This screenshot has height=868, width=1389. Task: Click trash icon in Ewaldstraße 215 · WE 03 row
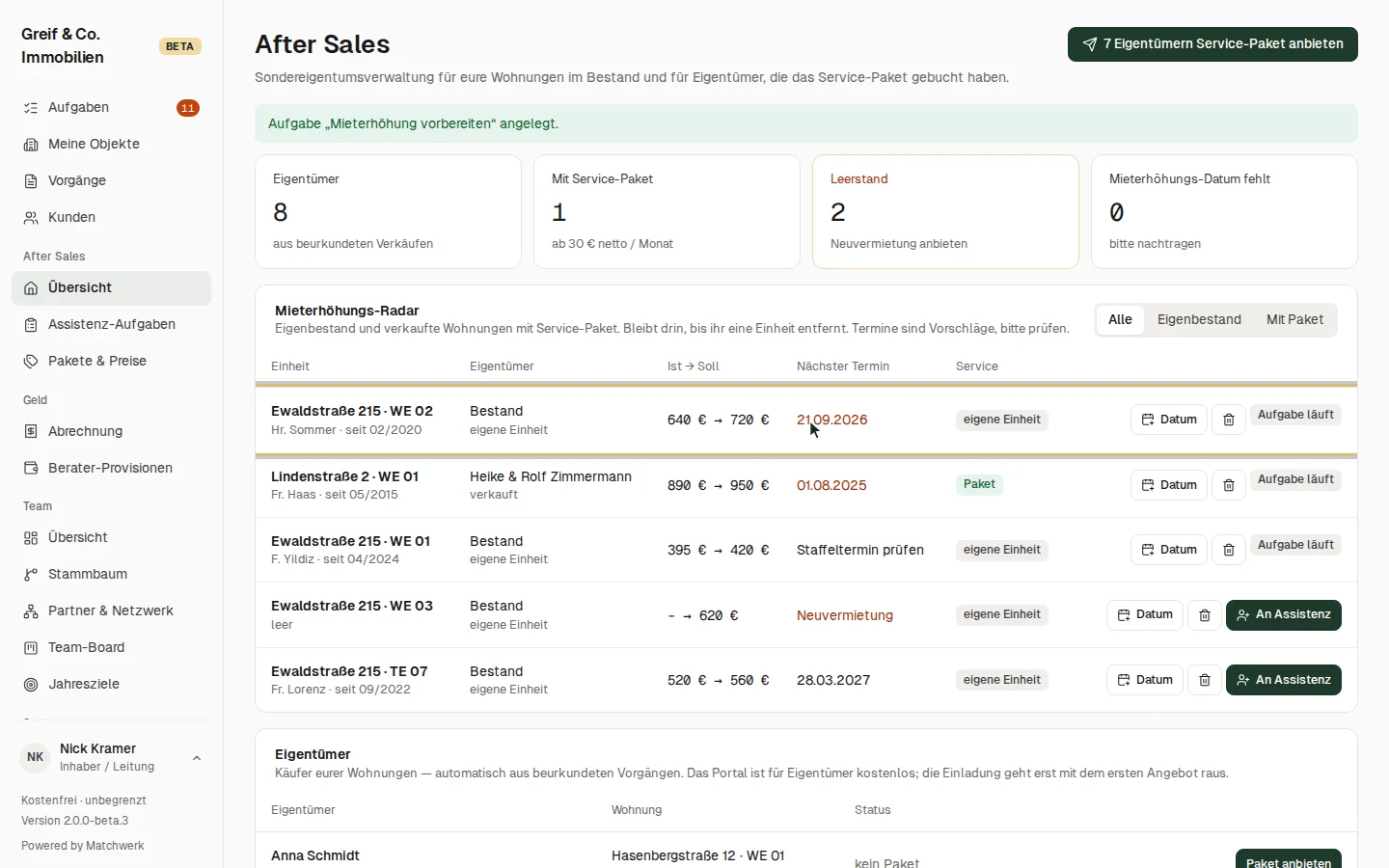pos(1204,615)
